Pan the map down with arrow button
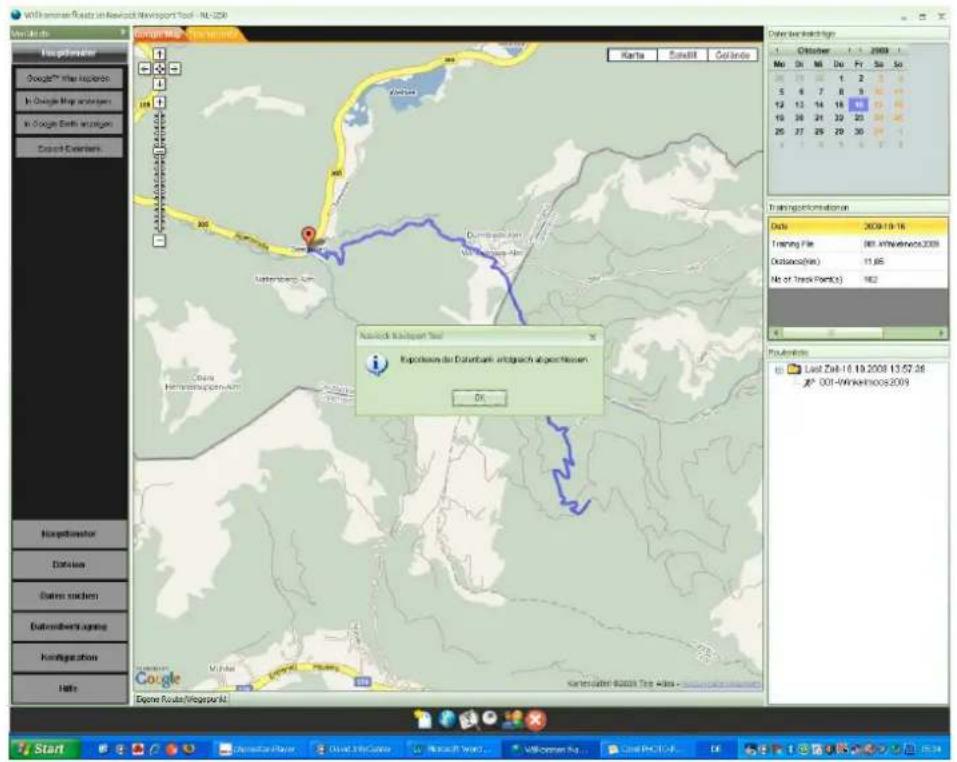Viewport: 957px width, 762px height. (x=159, y=84)
